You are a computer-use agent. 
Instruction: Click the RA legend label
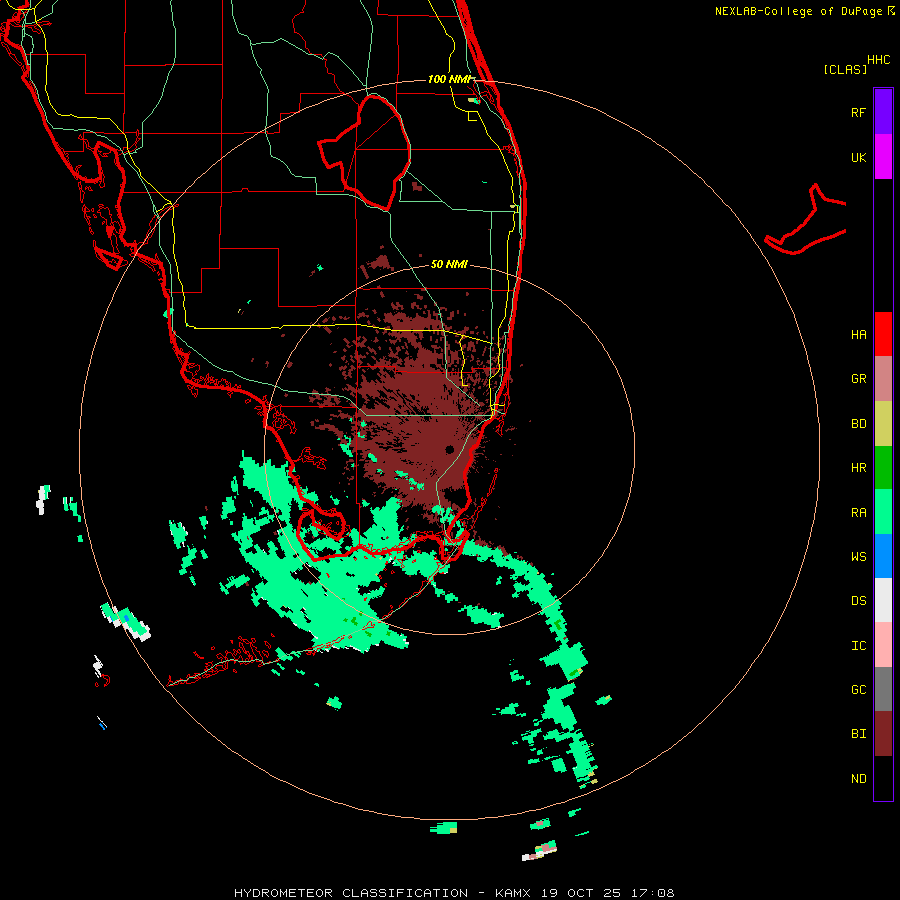pyautogui.click(x=858, y=513)
